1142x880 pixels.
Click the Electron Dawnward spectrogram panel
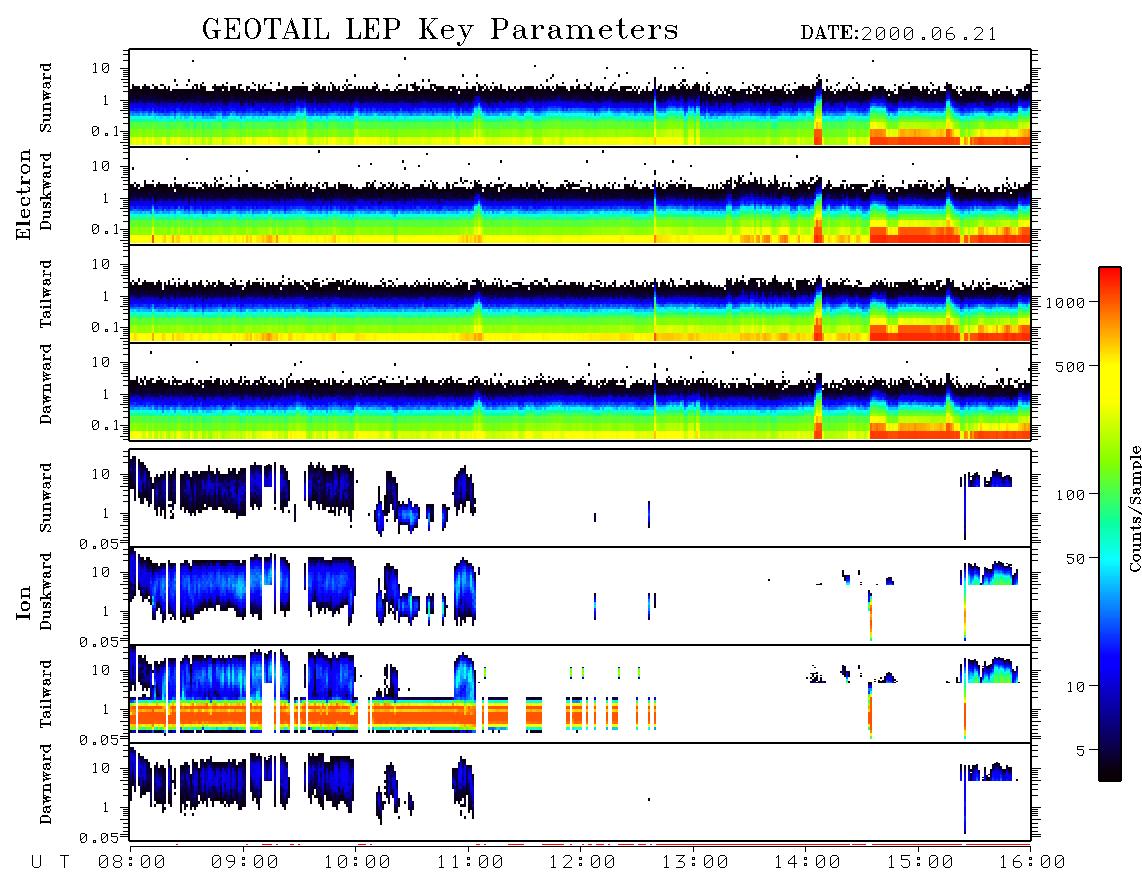[x=580, y=391]
